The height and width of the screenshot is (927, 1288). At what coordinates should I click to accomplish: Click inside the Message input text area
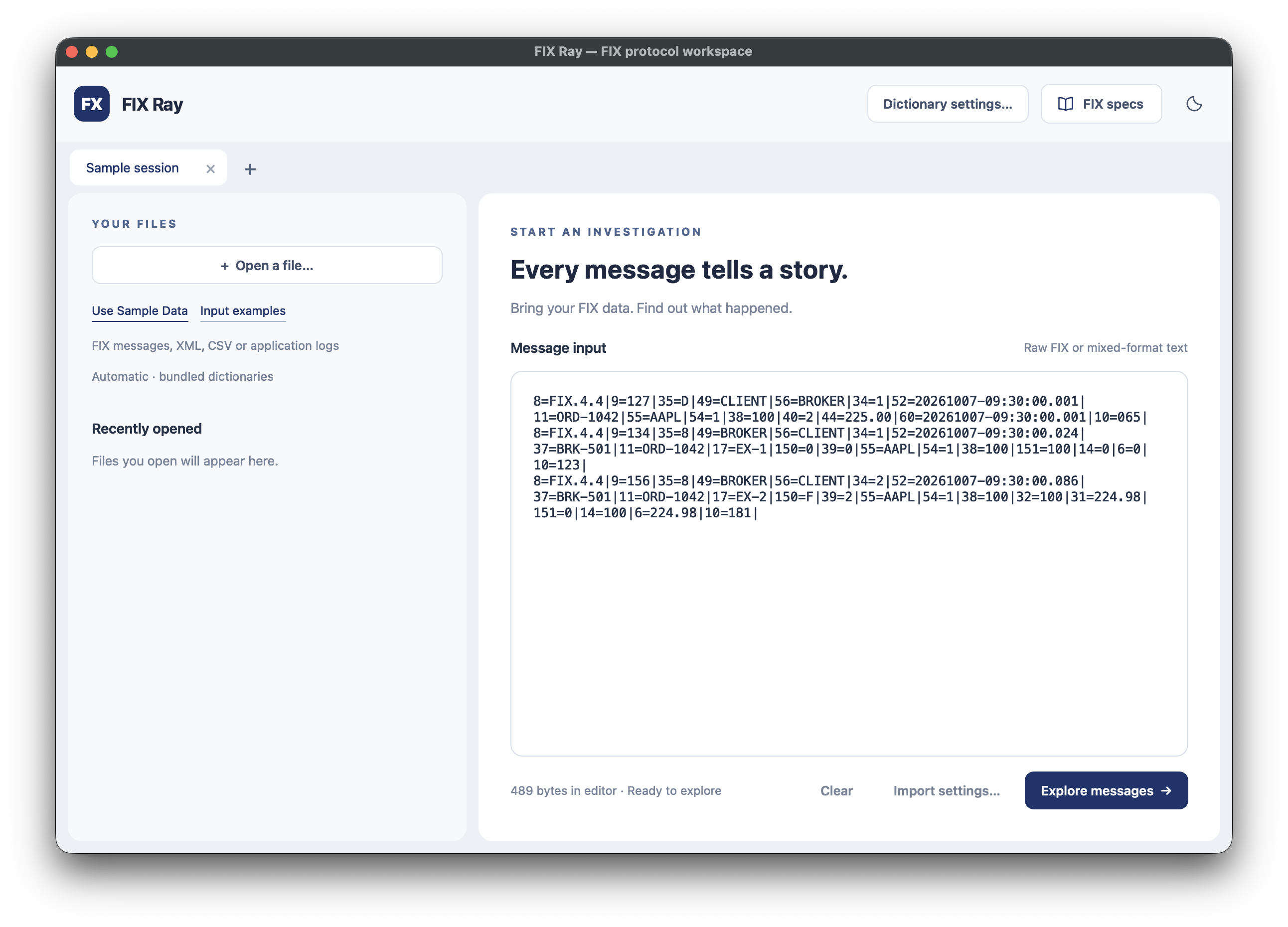click(x=848, y=563)
